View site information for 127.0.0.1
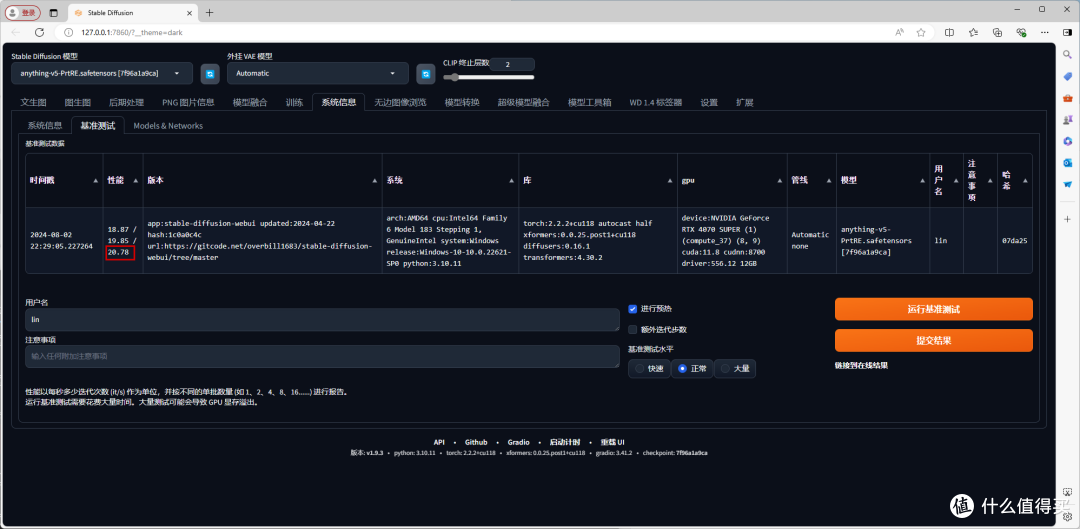This screenshot has height=529, width=1080. point(69,32)
